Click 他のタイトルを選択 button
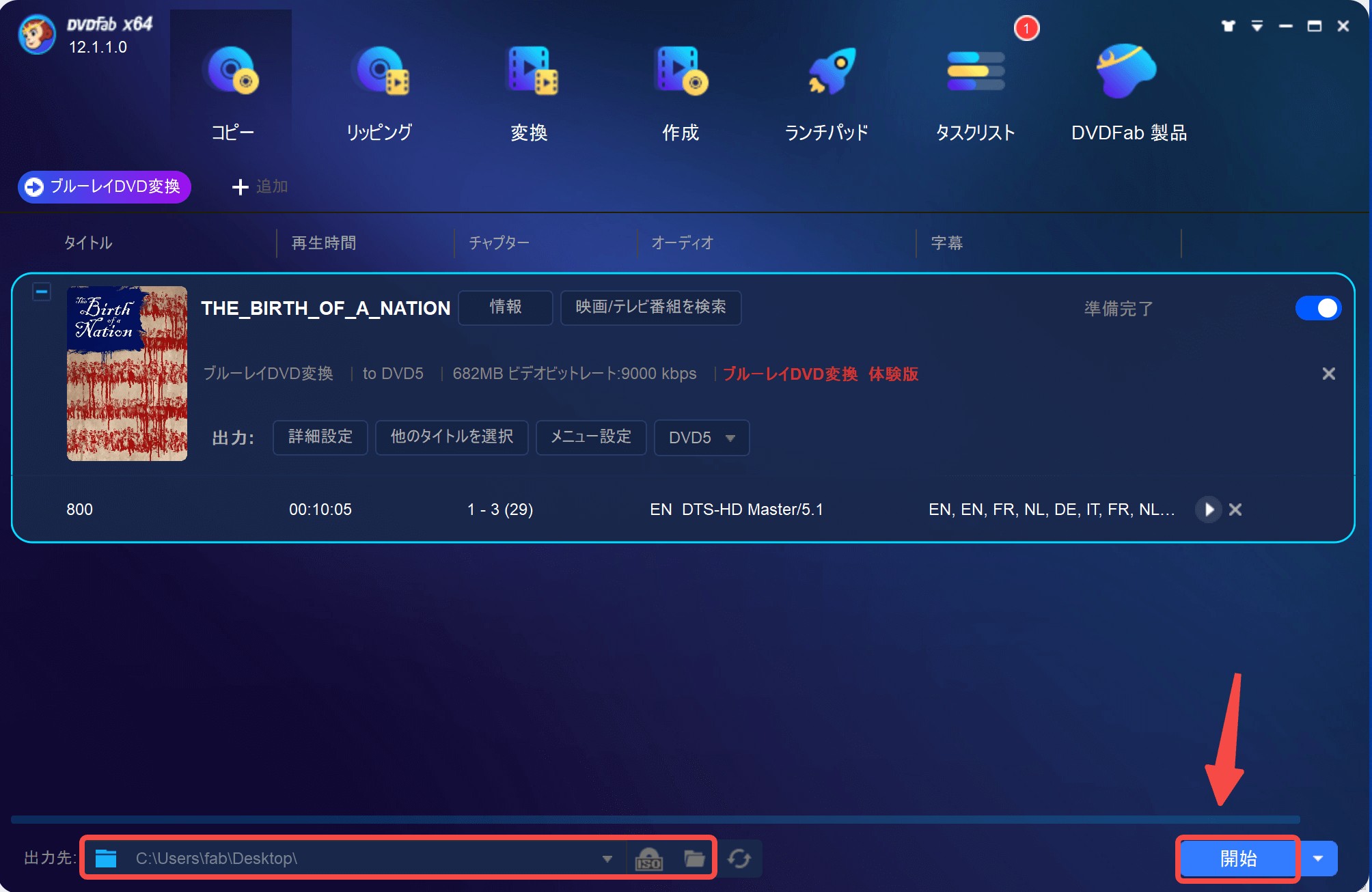The image size is (1372, 892). 452,437
